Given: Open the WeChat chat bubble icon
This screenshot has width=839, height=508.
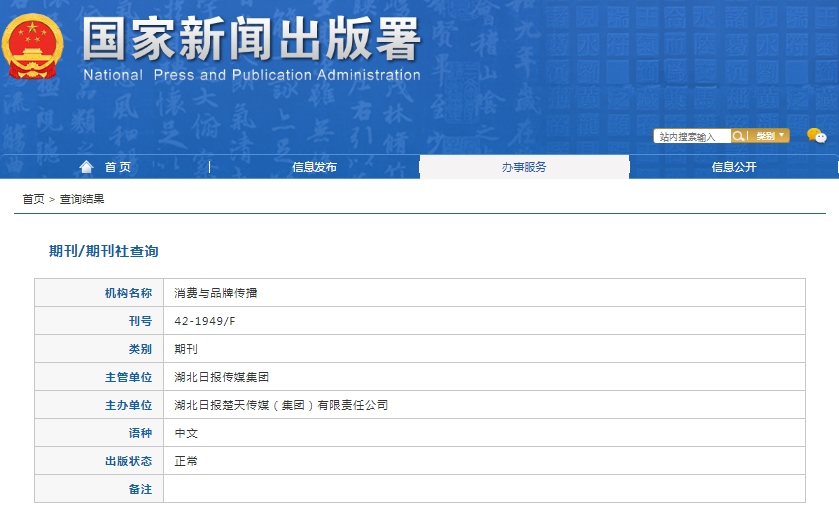Looking at the screenshot, I should 816,136.
